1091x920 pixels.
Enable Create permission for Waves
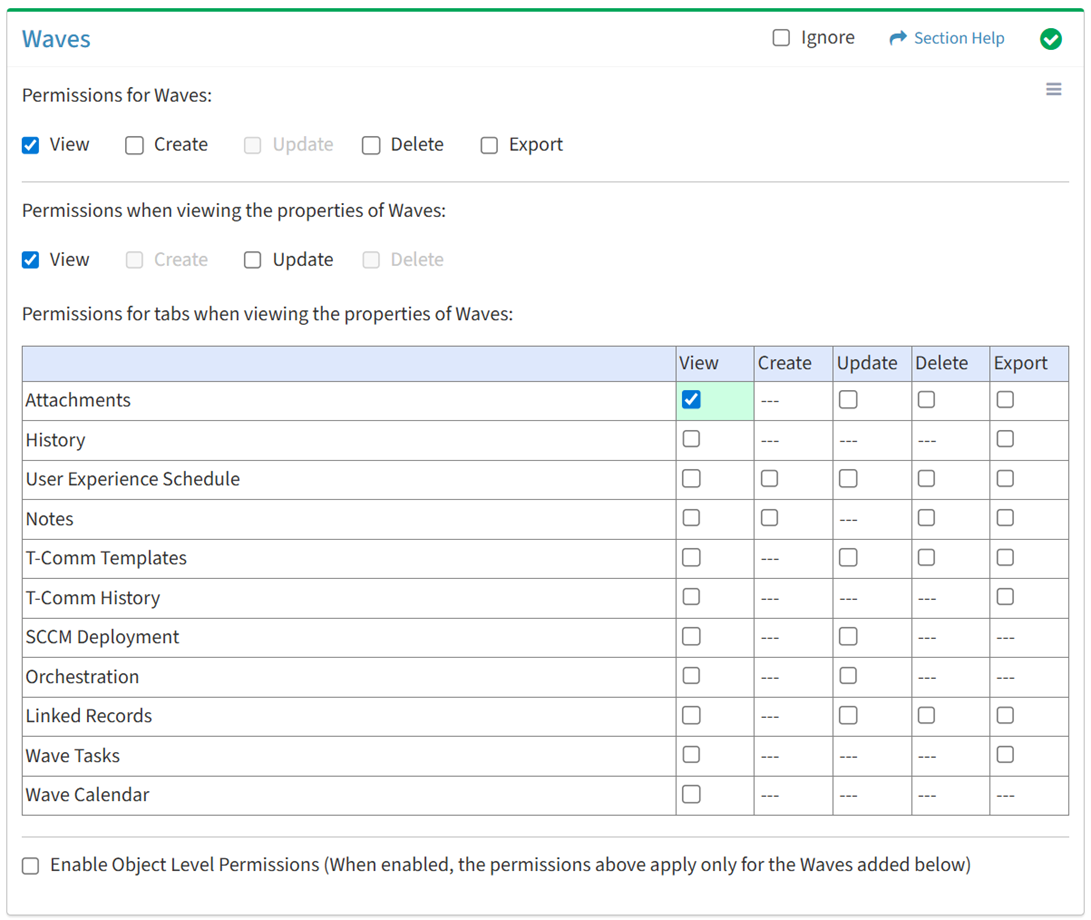(135, 145)
